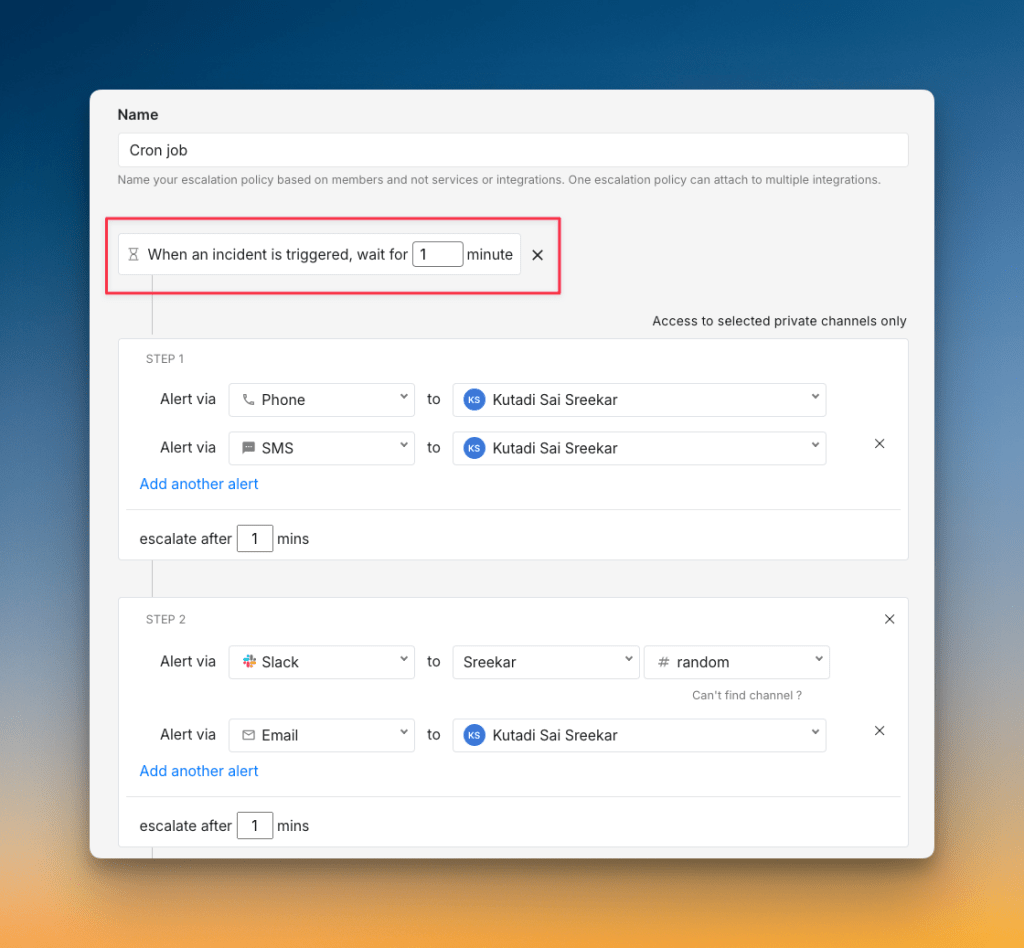Image resolution: width=1024 pixels, height=948 pixels.
Task: Open the Phone alert method dropdown
Action: click(321, 400)
